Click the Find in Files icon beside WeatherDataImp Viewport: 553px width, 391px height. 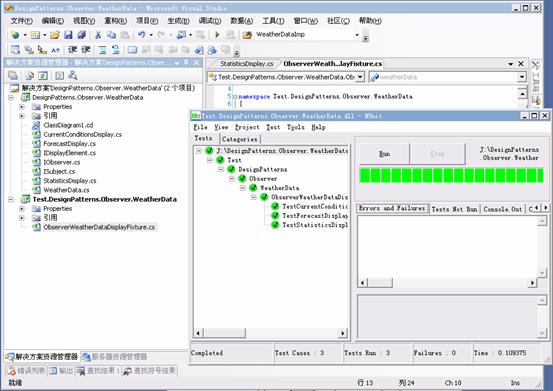pos(247,35)
